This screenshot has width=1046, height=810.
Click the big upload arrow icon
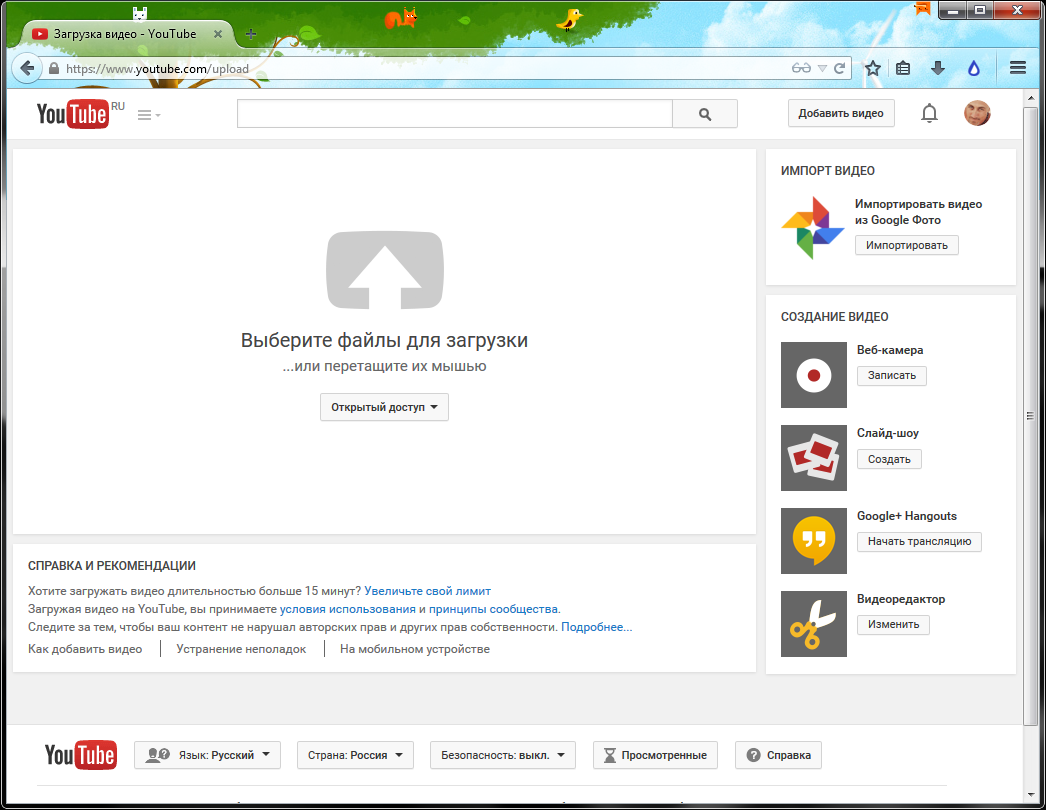pos(385,270)
